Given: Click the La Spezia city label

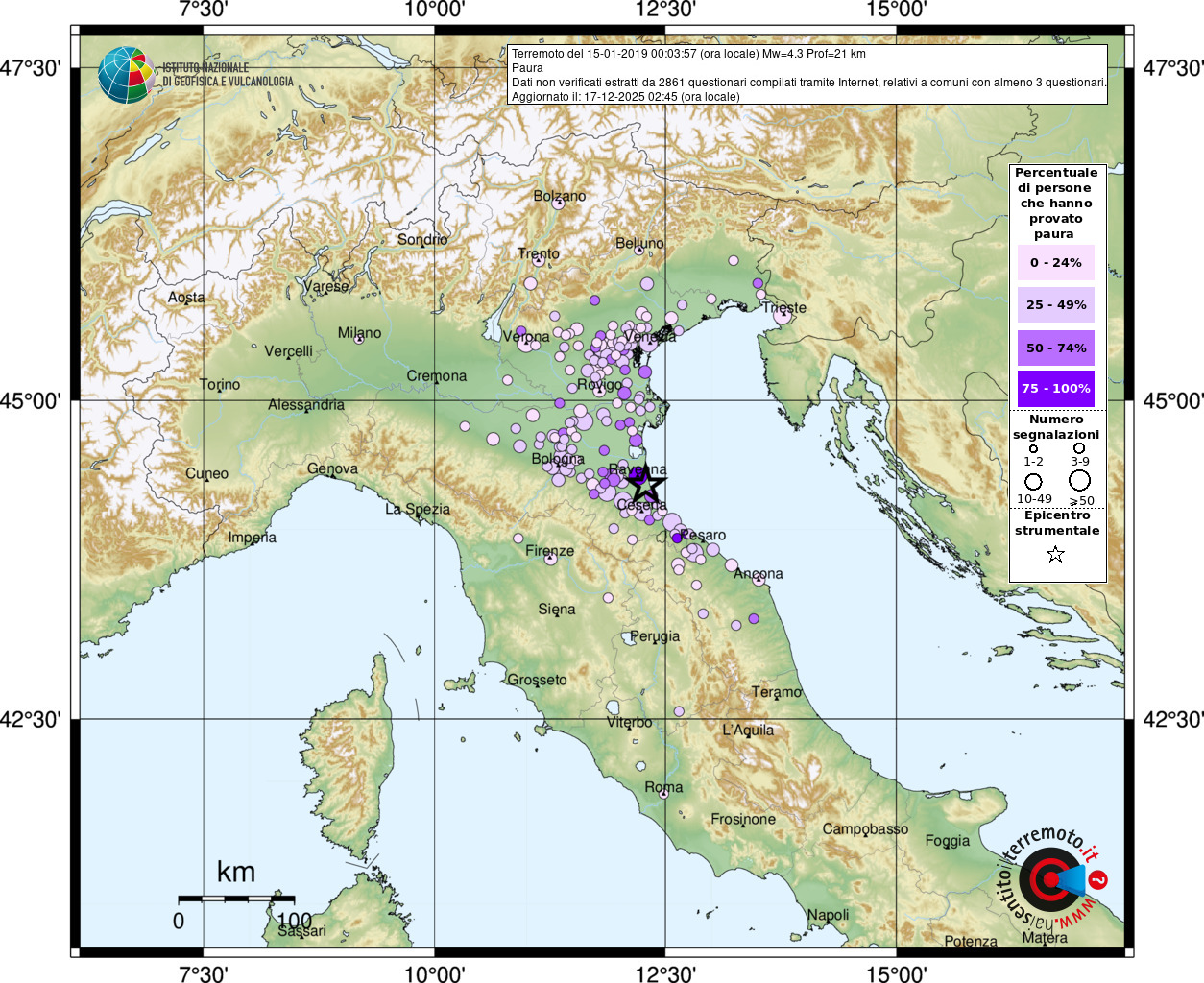Looking at the screenshot, I should coord(418,509).
